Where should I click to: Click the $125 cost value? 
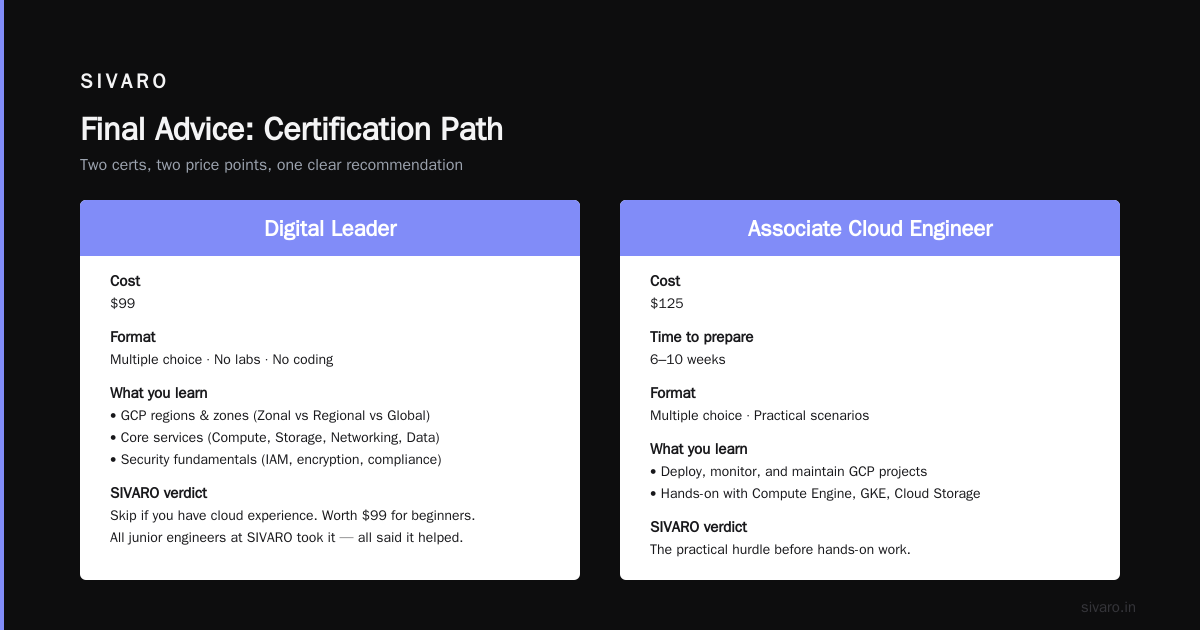point(667,303)
